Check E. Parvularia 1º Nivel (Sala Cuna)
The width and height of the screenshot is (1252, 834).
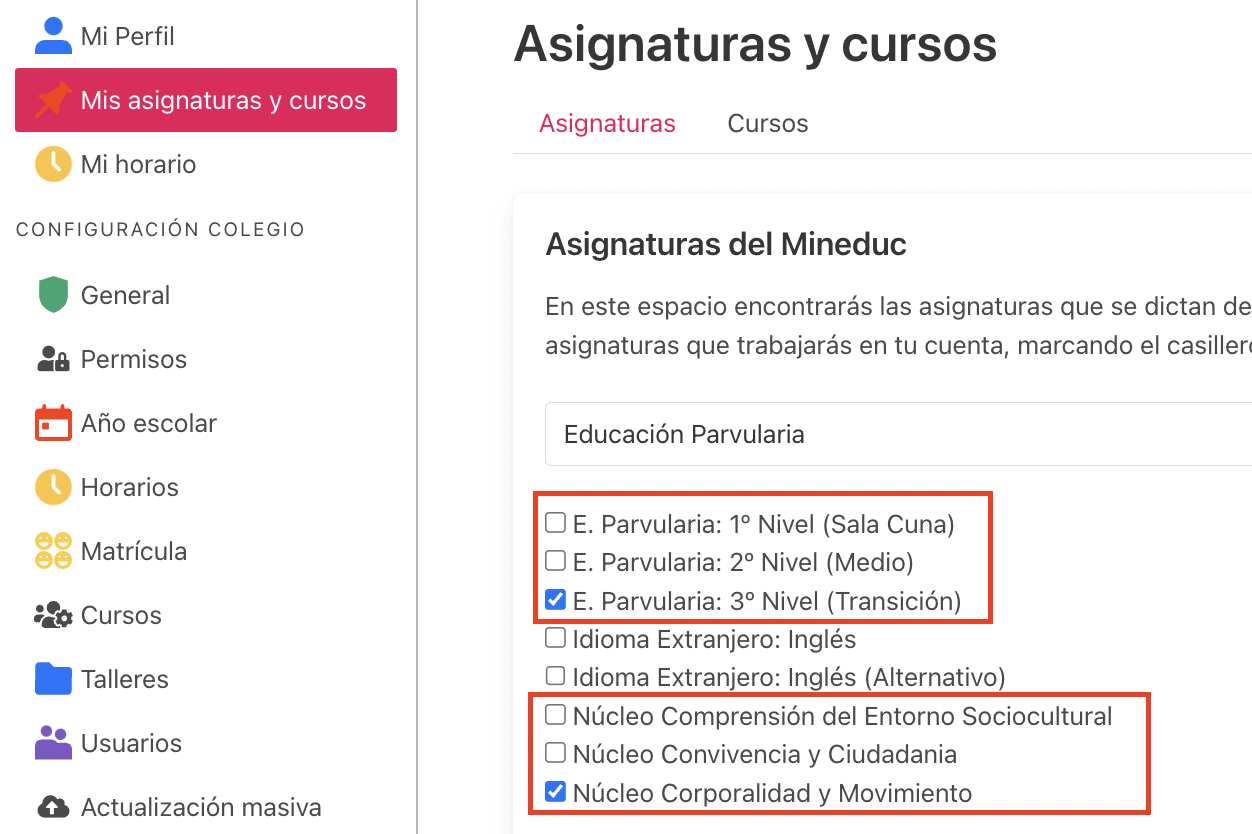555,522
